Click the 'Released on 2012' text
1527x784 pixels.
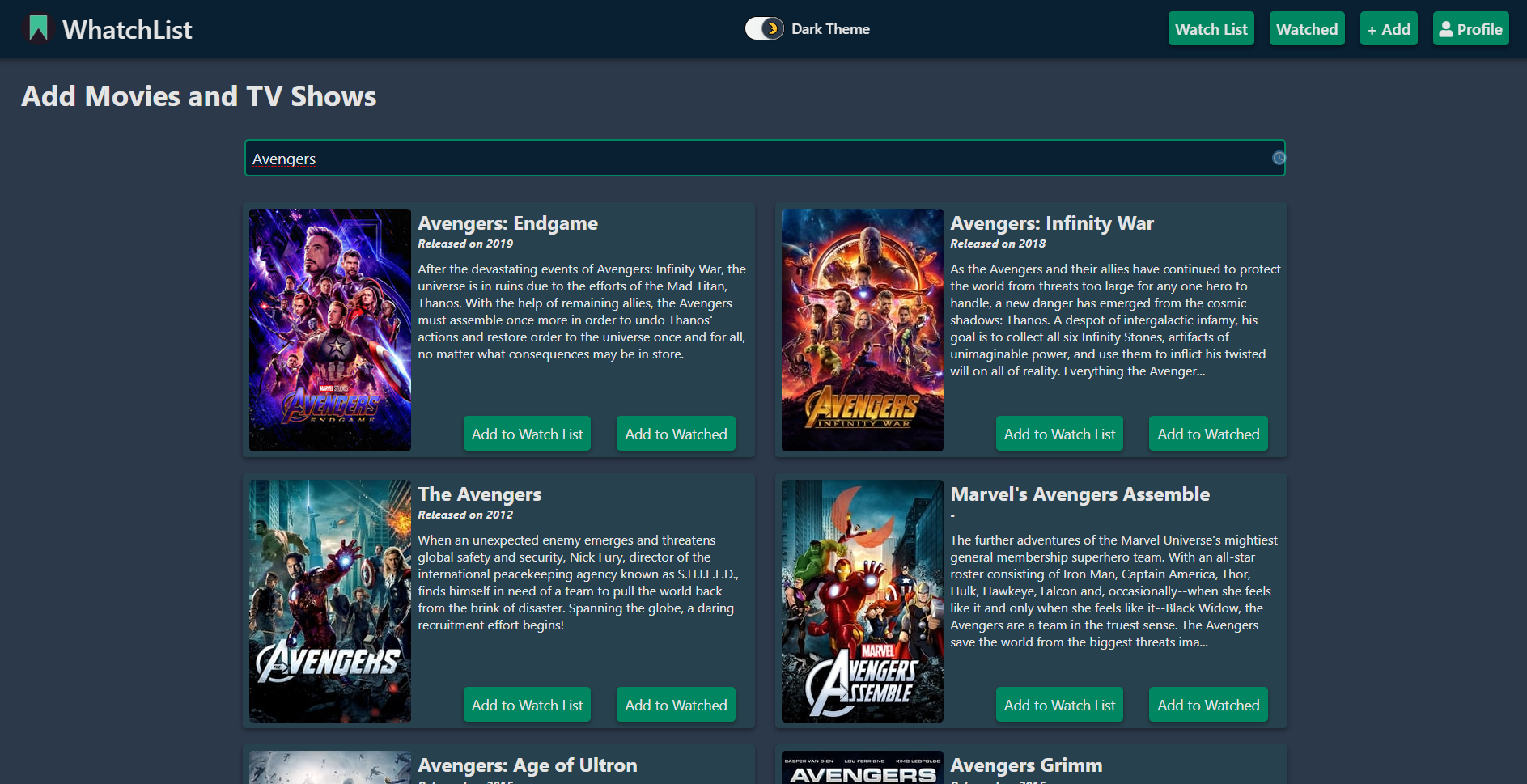click(465, 515)
